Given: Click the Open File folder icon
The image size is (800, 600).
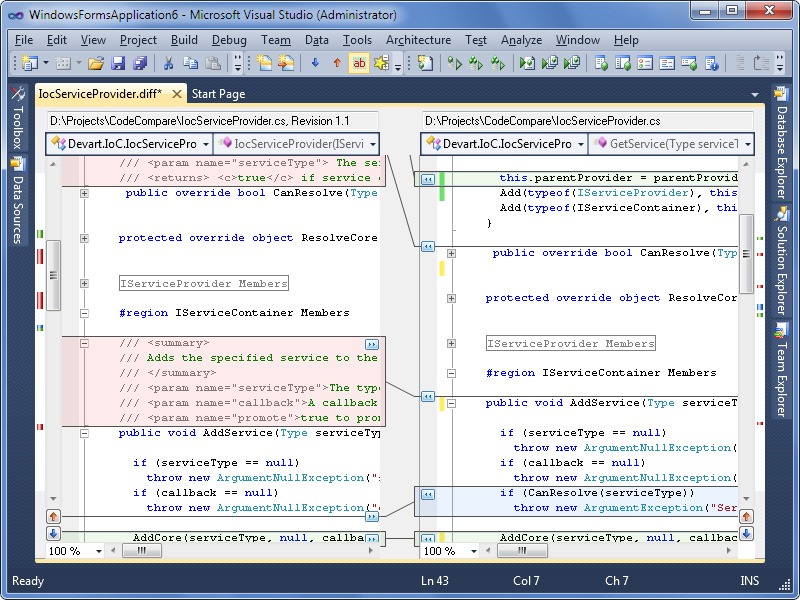Looking at the screenshot, I should [x=96, y=64].
